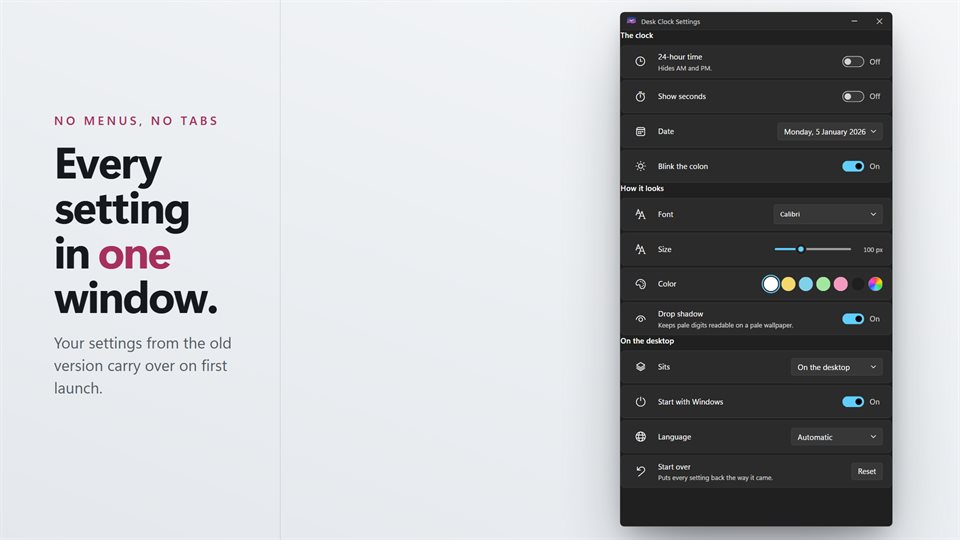Click the eye icon beside Drop shadow

click(640, 319)
